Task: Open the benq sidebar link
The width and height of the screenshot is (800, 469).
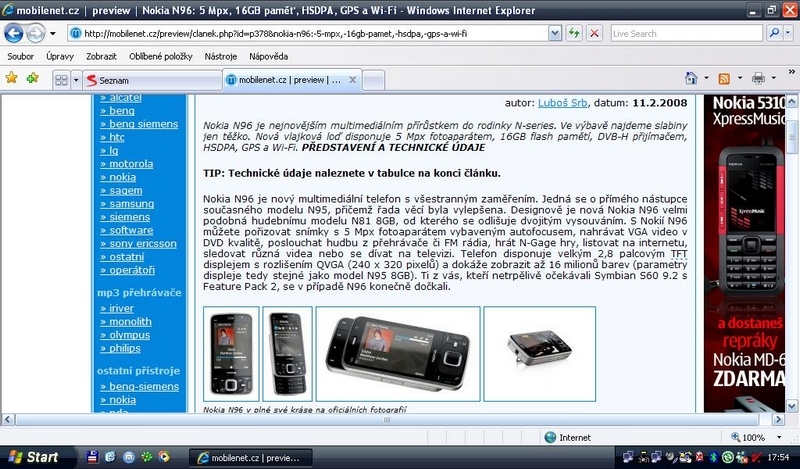Action: pos(117,111)
